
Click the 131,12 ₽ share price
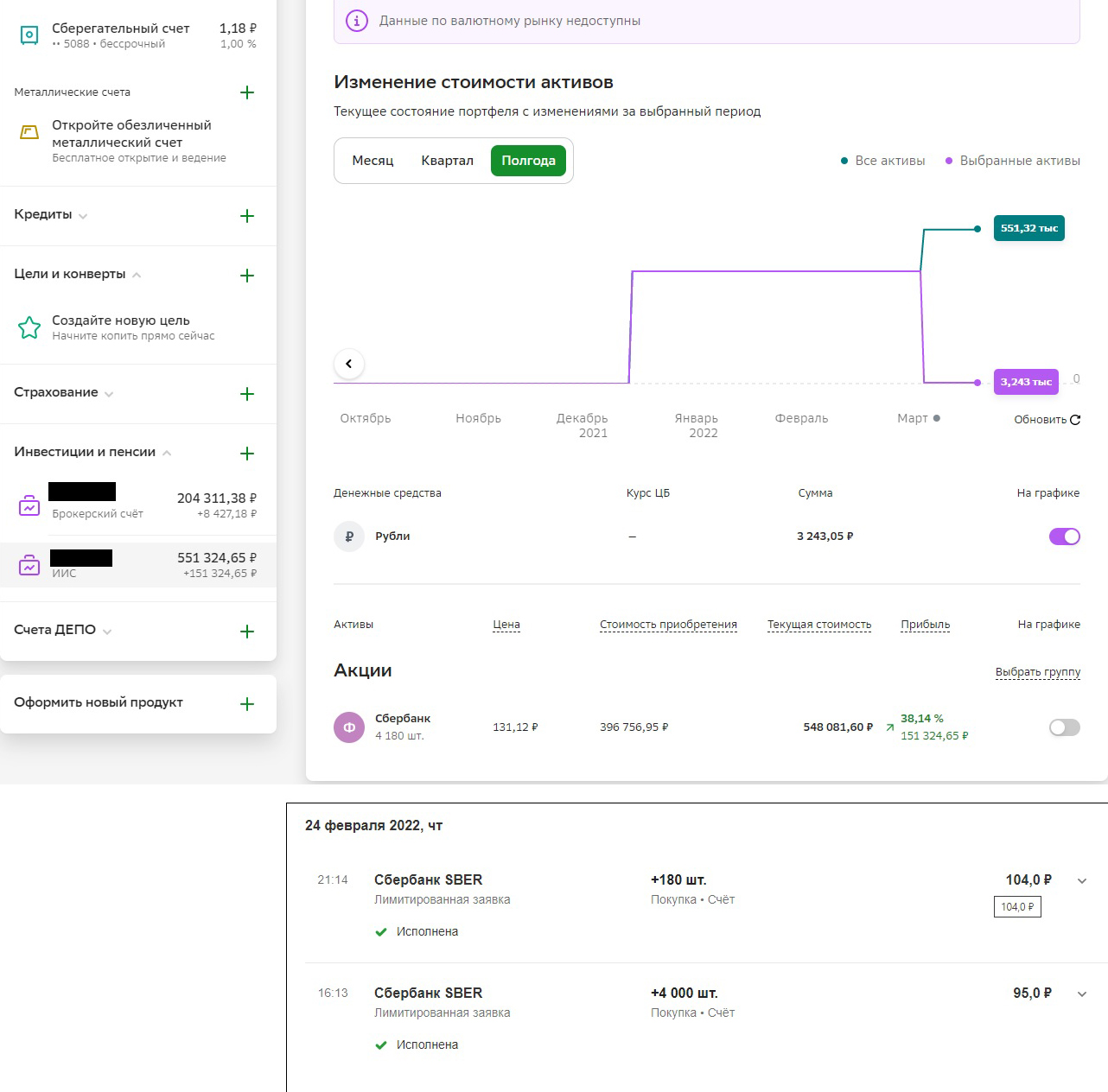[x=515, y=727]
